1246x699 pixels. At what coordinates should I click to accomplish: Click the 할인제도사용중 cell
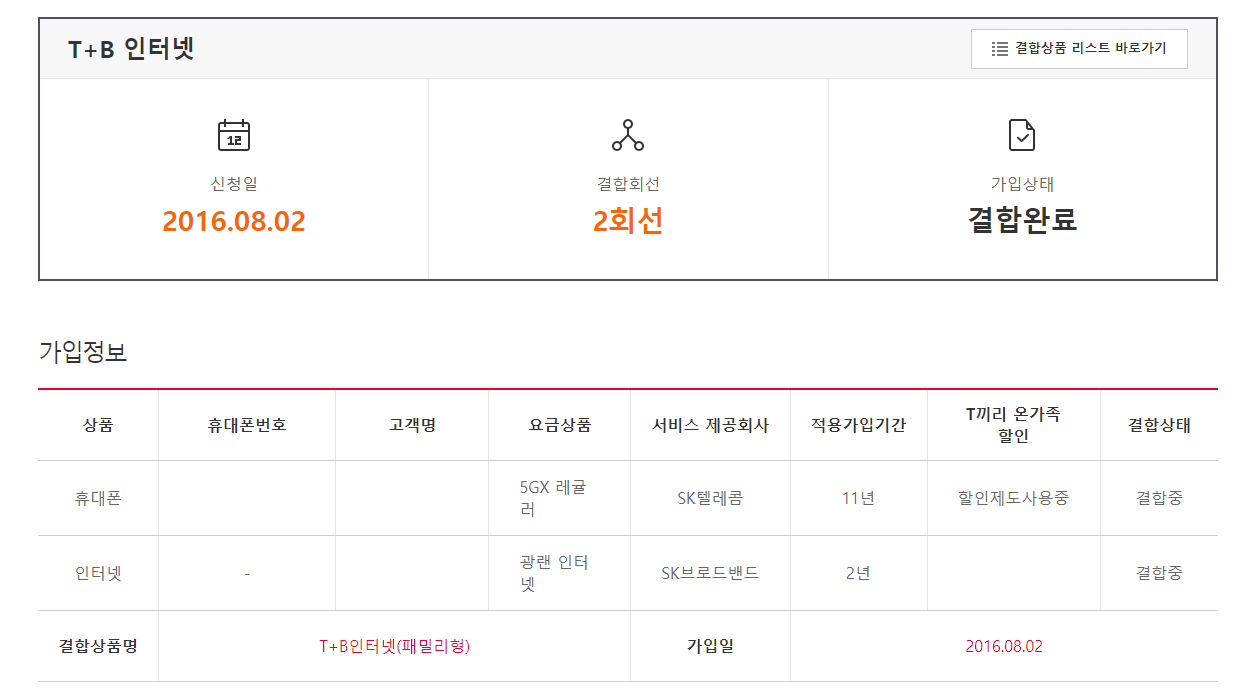pos(1013,498)
